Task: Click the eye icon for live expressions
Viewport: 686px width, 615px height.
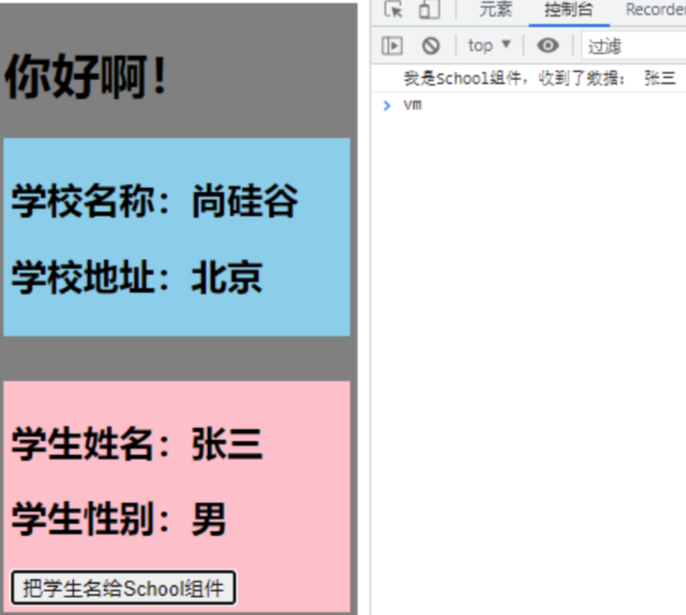Action: point(547,45)
